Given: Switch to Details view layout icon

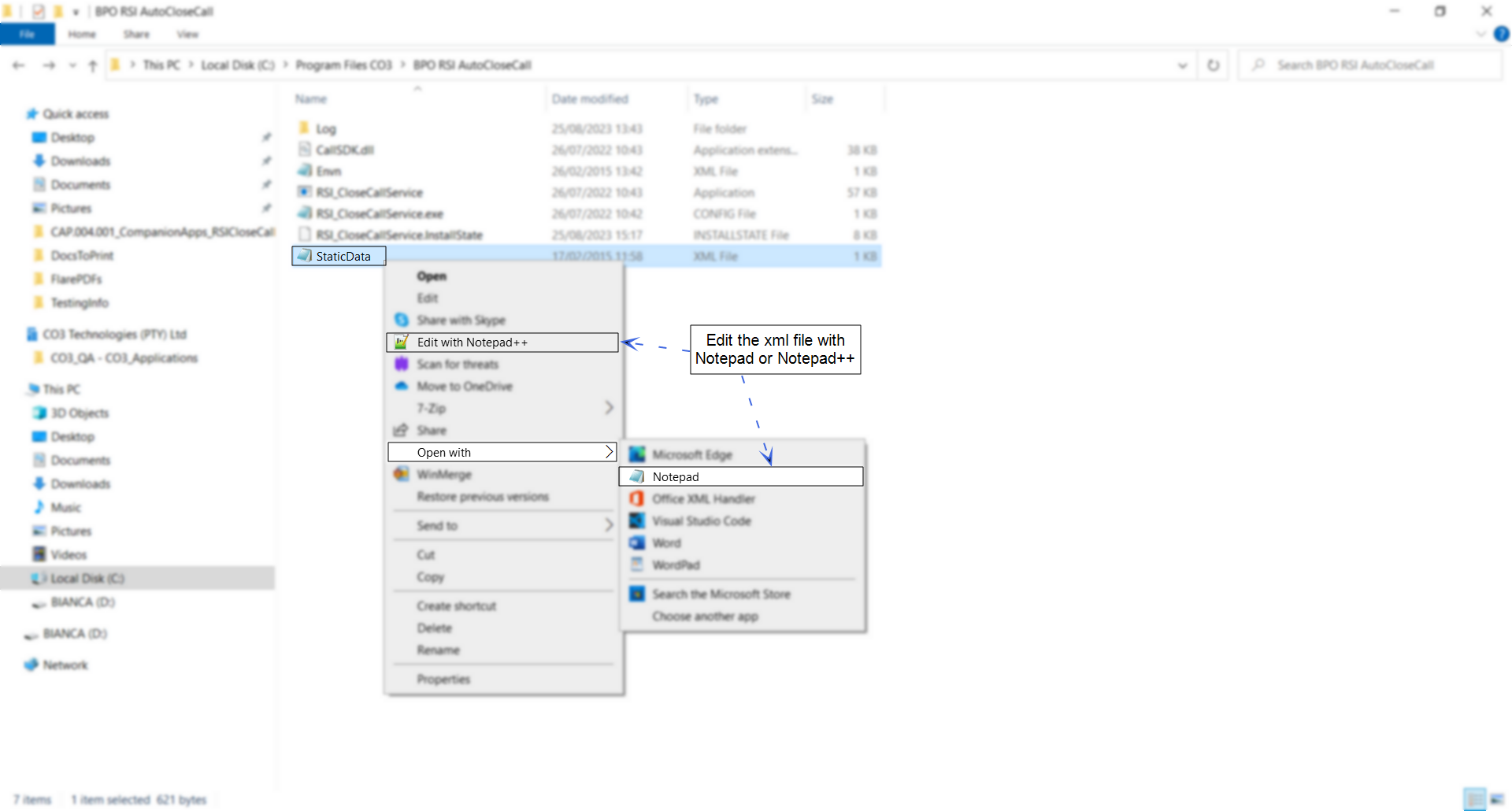Looking at the screenshot, I should click(1475, 799).
